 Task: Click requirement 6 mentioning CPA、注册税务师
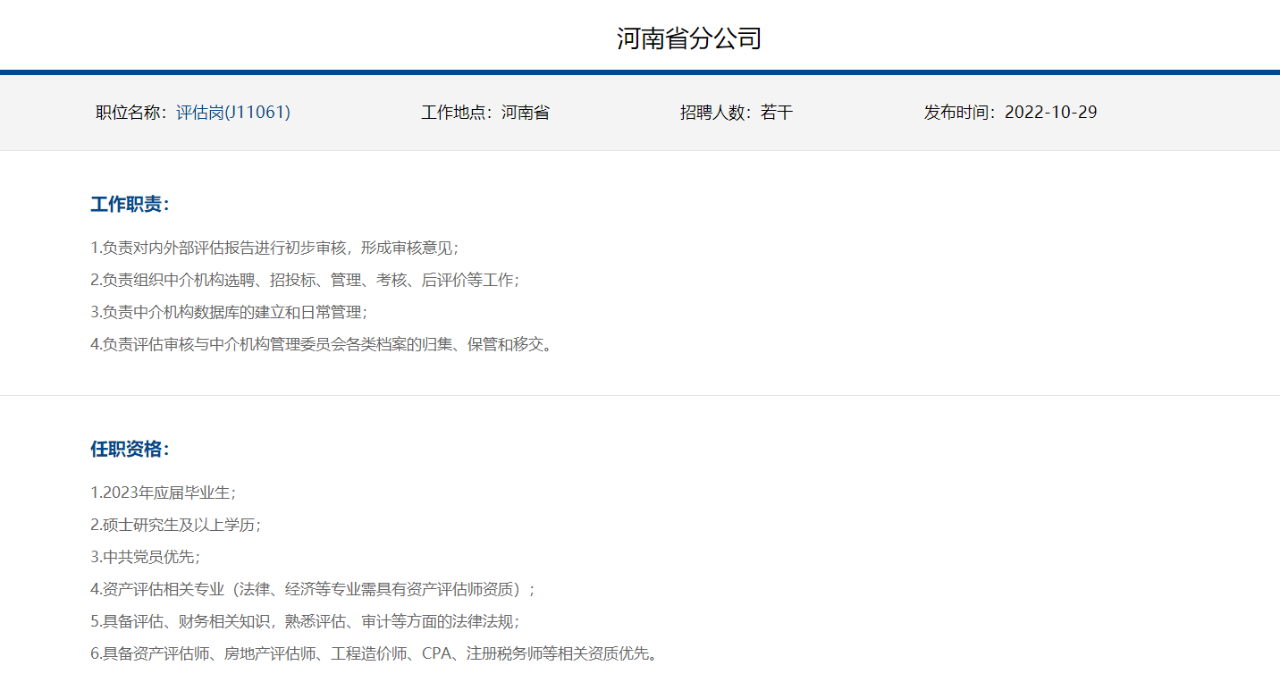coord(374,654)
